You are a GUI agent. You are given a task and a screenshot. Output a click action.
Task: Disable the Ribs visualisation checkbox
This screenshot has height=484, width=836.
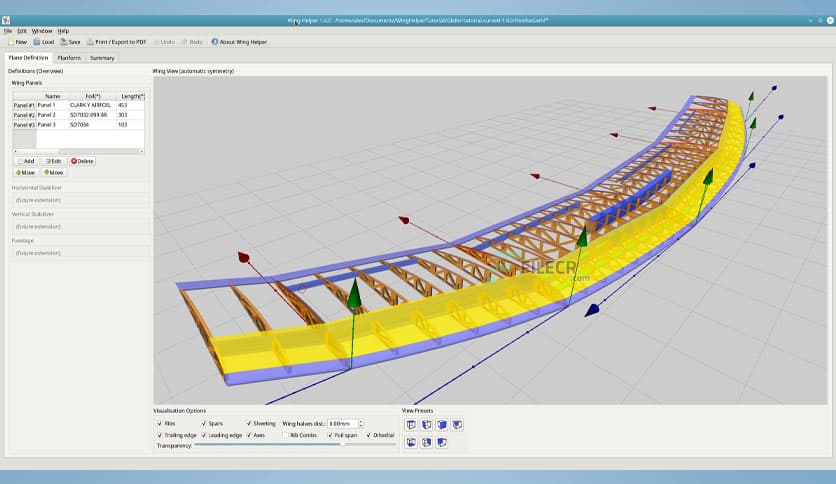click(160, 424)
